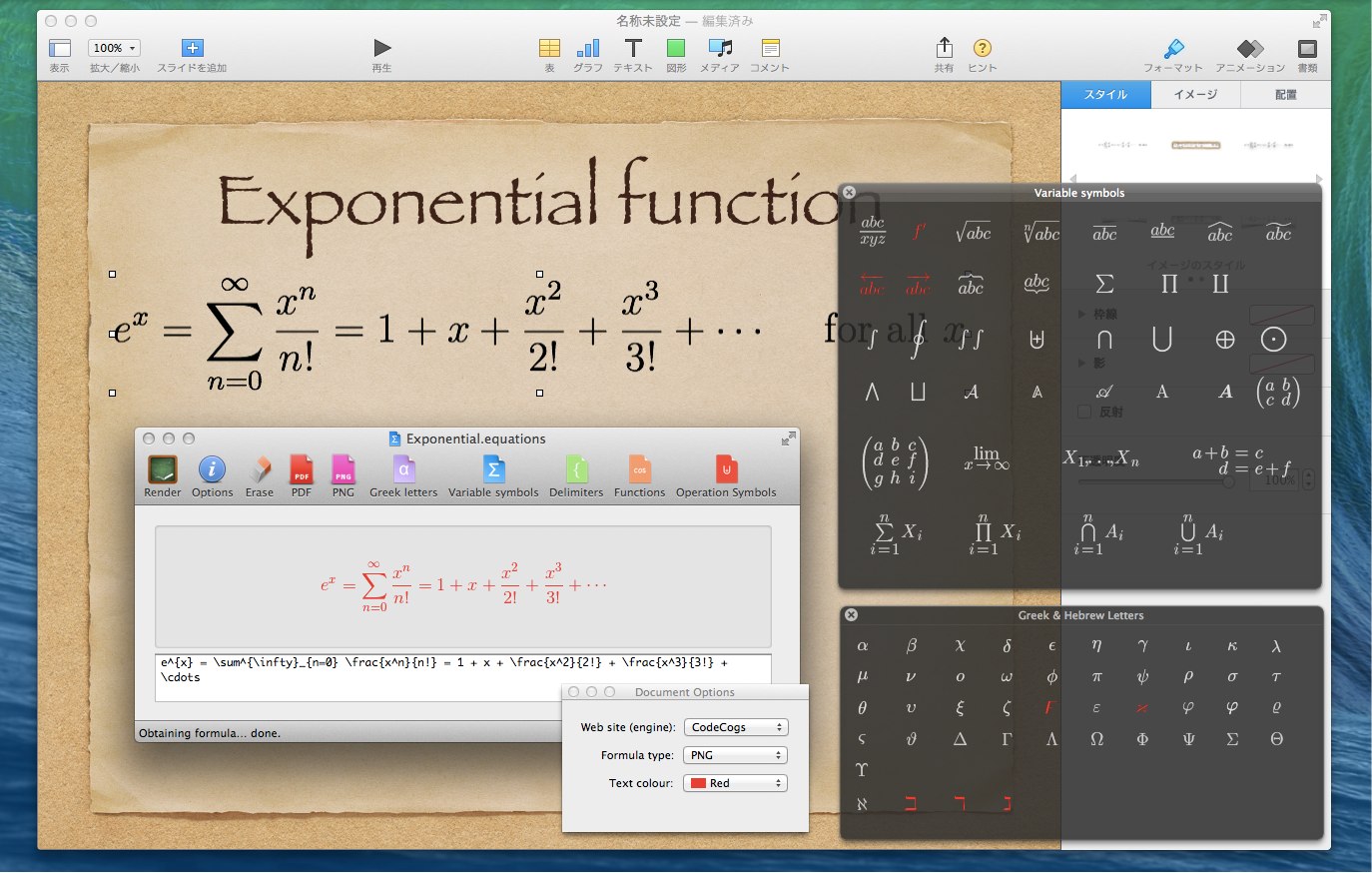Click the Render icon in the equation editor
The height and width of the screenshot is (873, 1372).
[x=162, y=470]
